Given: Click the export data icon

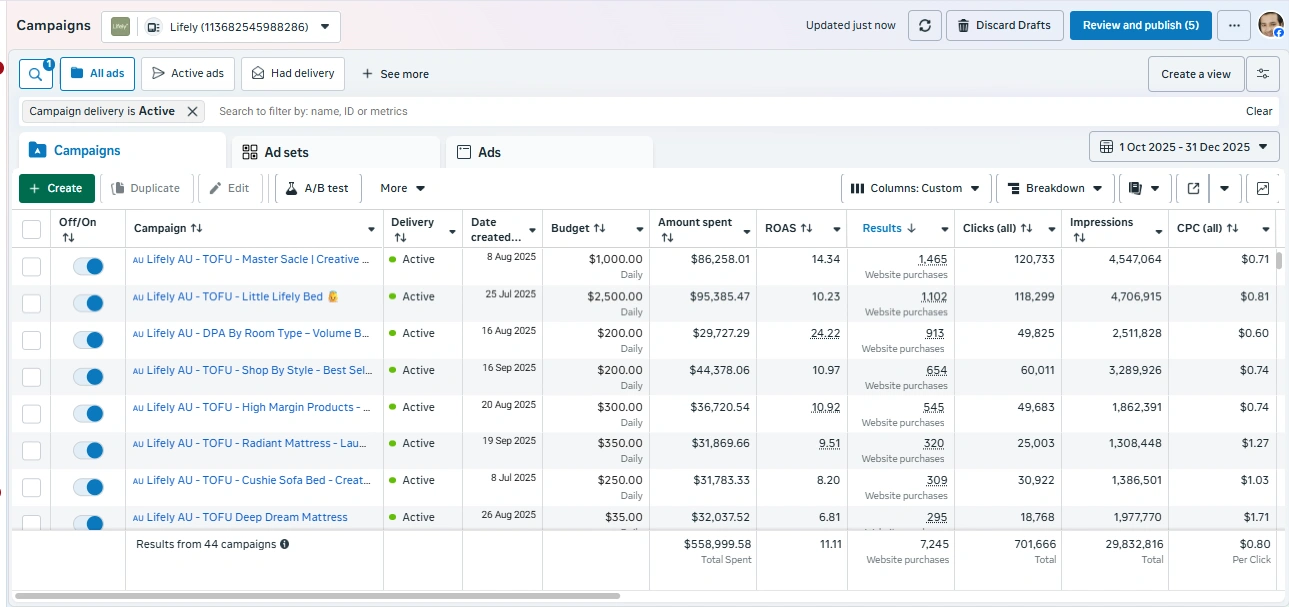Looking at the screenshot, I should point(1193,188).
